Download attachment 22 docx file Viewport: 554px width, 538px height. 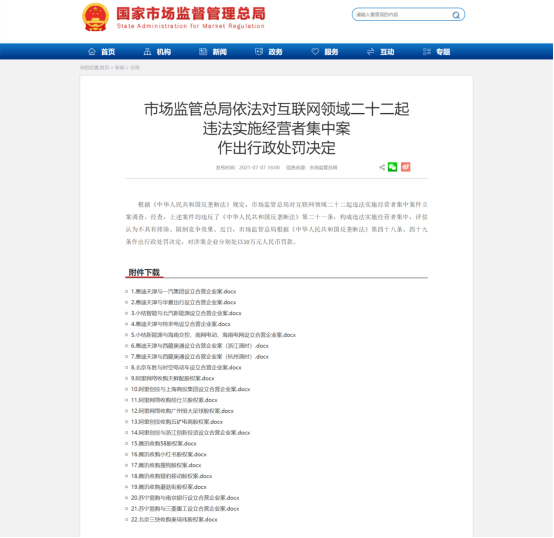[x=174, y=520]
